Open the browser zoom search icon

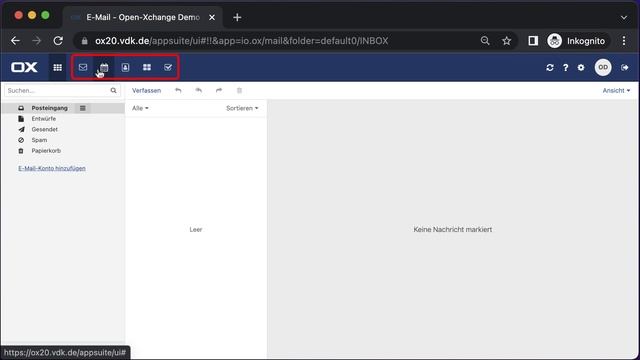485,41
